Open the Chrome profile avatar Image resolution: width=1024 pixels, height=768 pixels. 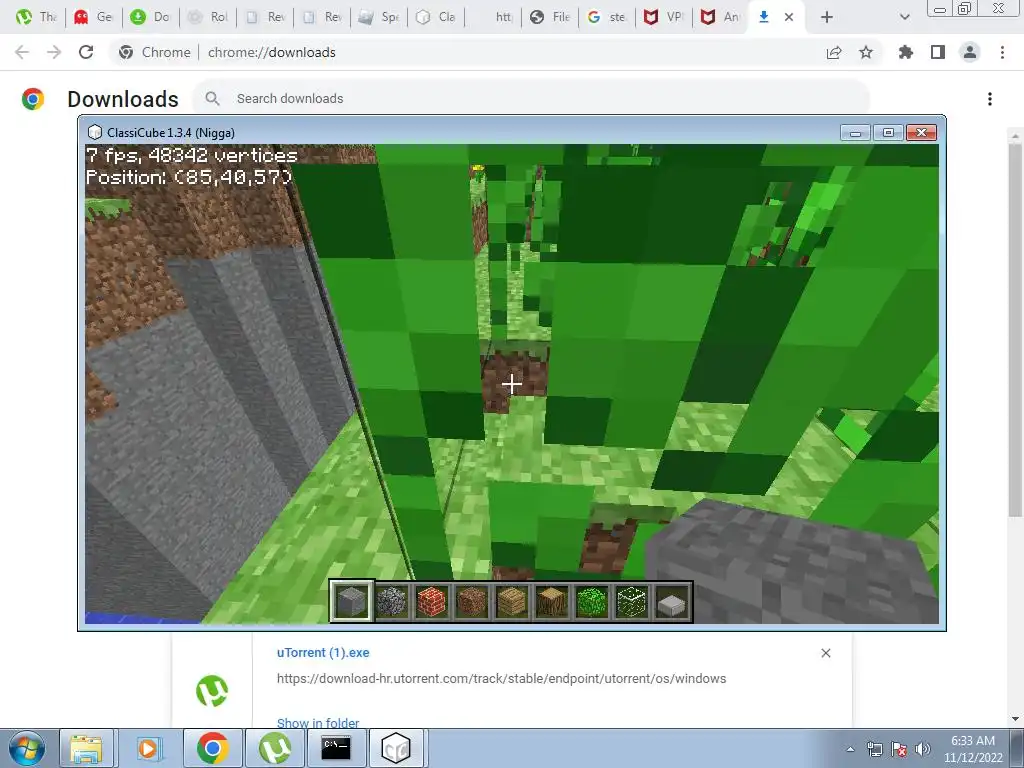pyautogui.click(x=970, y=52)
